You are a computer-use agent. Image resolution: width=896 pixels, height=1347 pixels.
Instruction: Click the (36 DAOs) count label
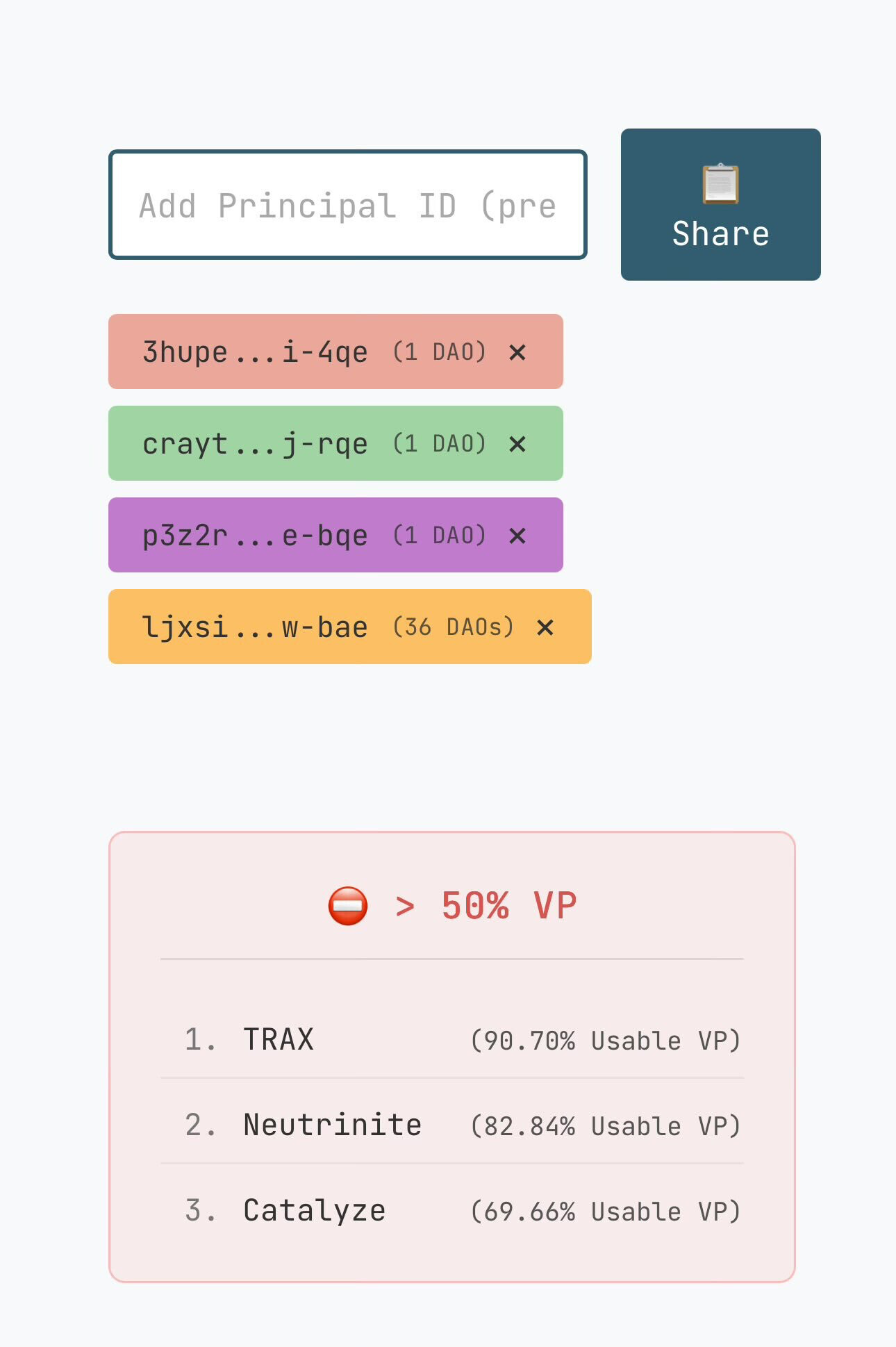point(453,627)
